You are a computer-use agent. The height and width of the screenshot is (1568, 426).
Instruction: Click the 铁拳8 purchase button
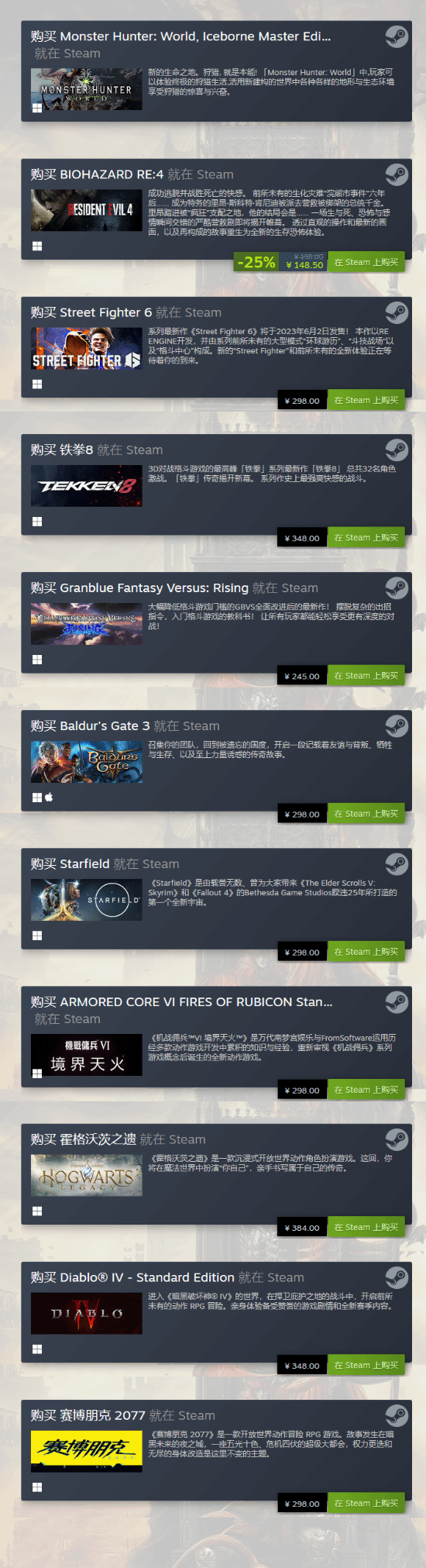[x=366, y=538]
